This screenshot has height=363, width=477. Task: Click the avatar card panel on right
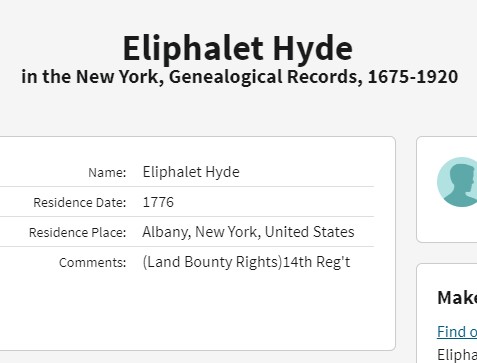447,189
